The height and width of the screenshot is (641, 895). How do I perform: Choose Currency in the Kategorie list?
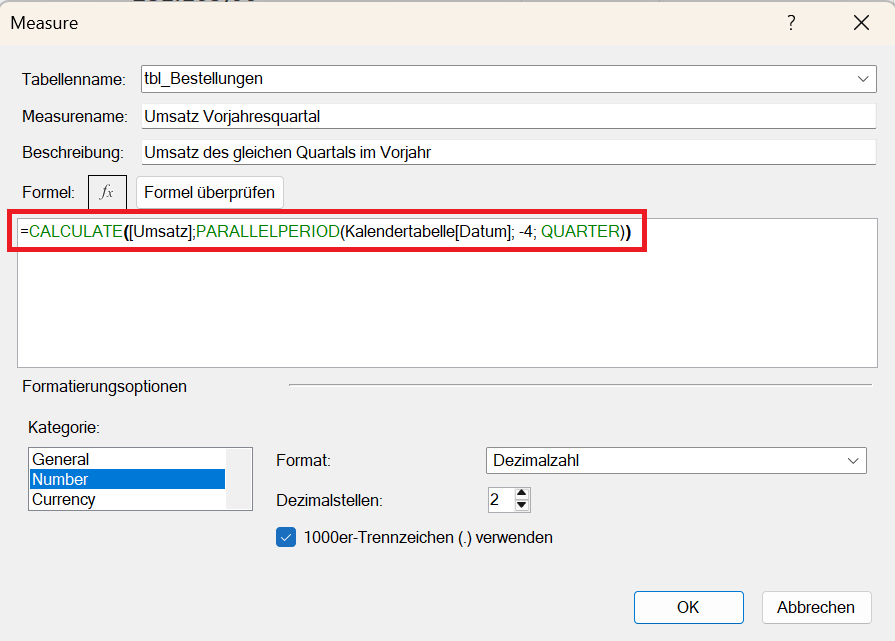coord(64,499)
